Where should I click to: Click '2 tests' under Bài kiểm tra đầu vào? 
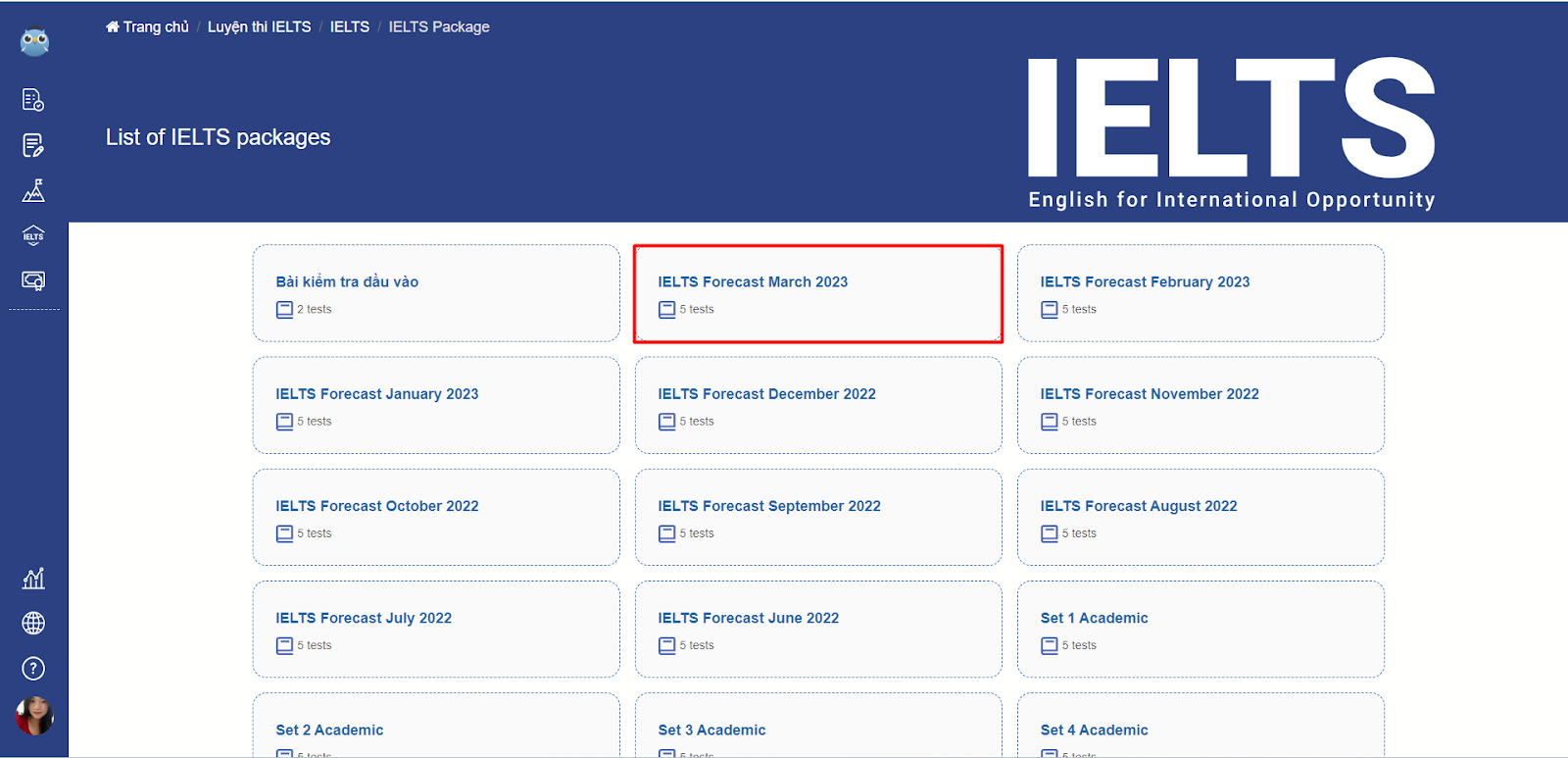click(315, 309)
